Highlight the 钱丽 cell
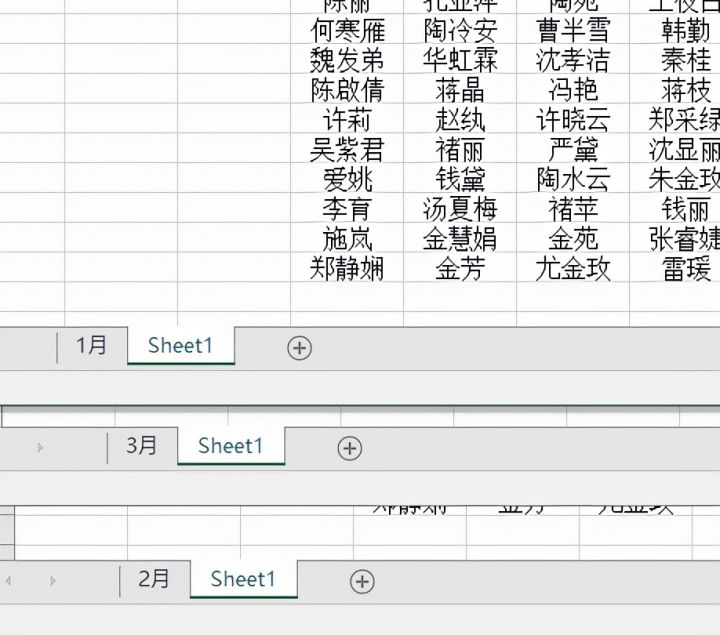This screenshot has width=720, height=635. click(675, 209)
